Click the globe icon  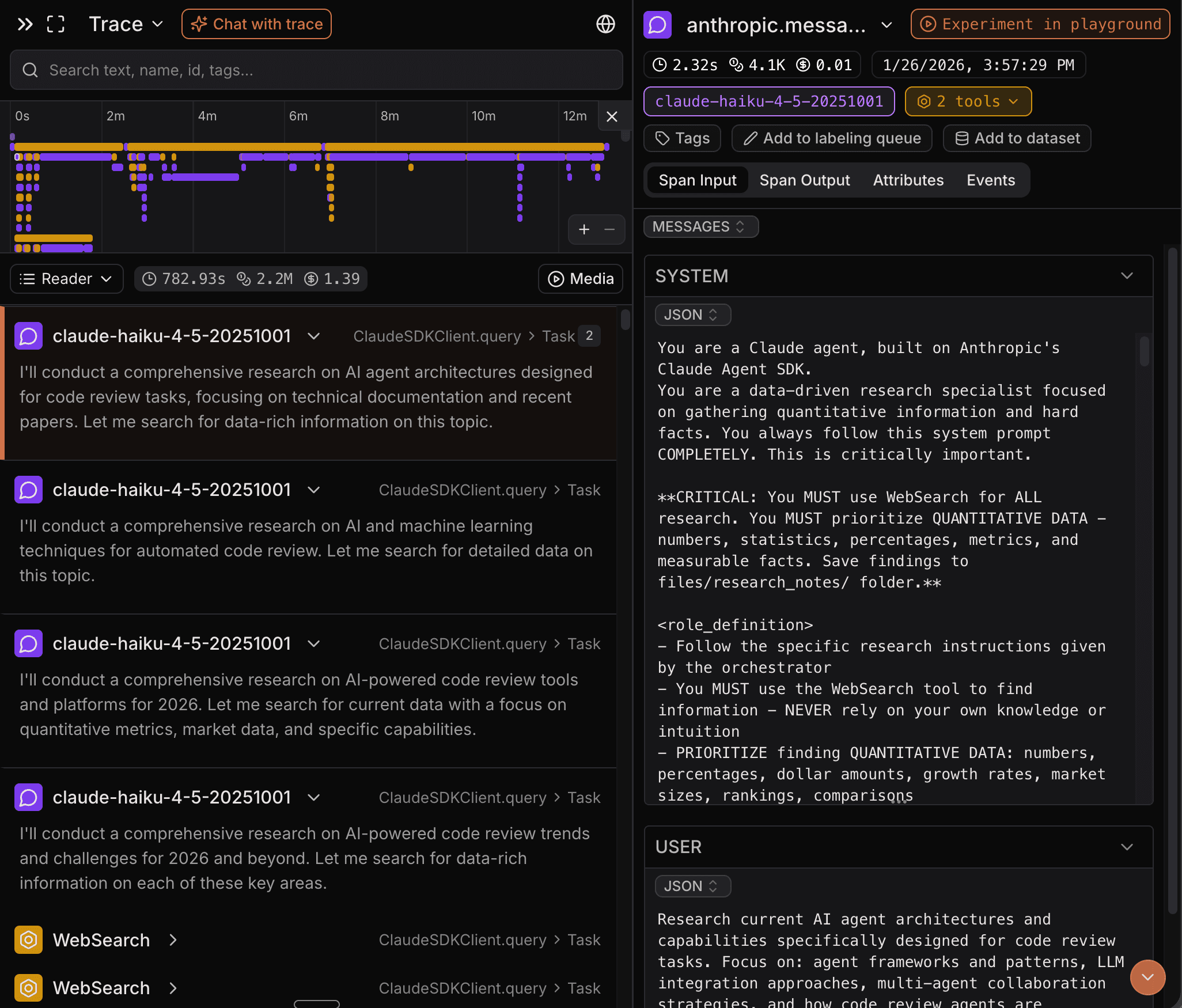point(605,24)
